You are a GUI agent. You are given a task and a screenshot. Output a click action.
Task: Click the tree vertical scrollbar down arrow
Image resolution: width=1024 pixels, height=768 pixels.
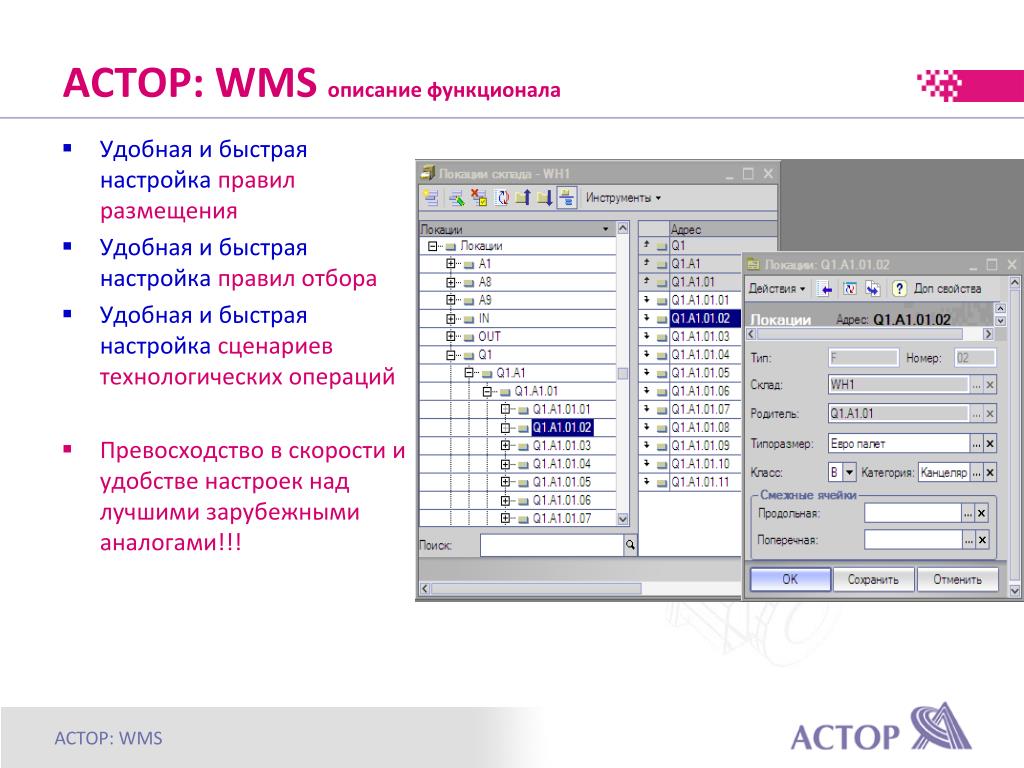623,519
